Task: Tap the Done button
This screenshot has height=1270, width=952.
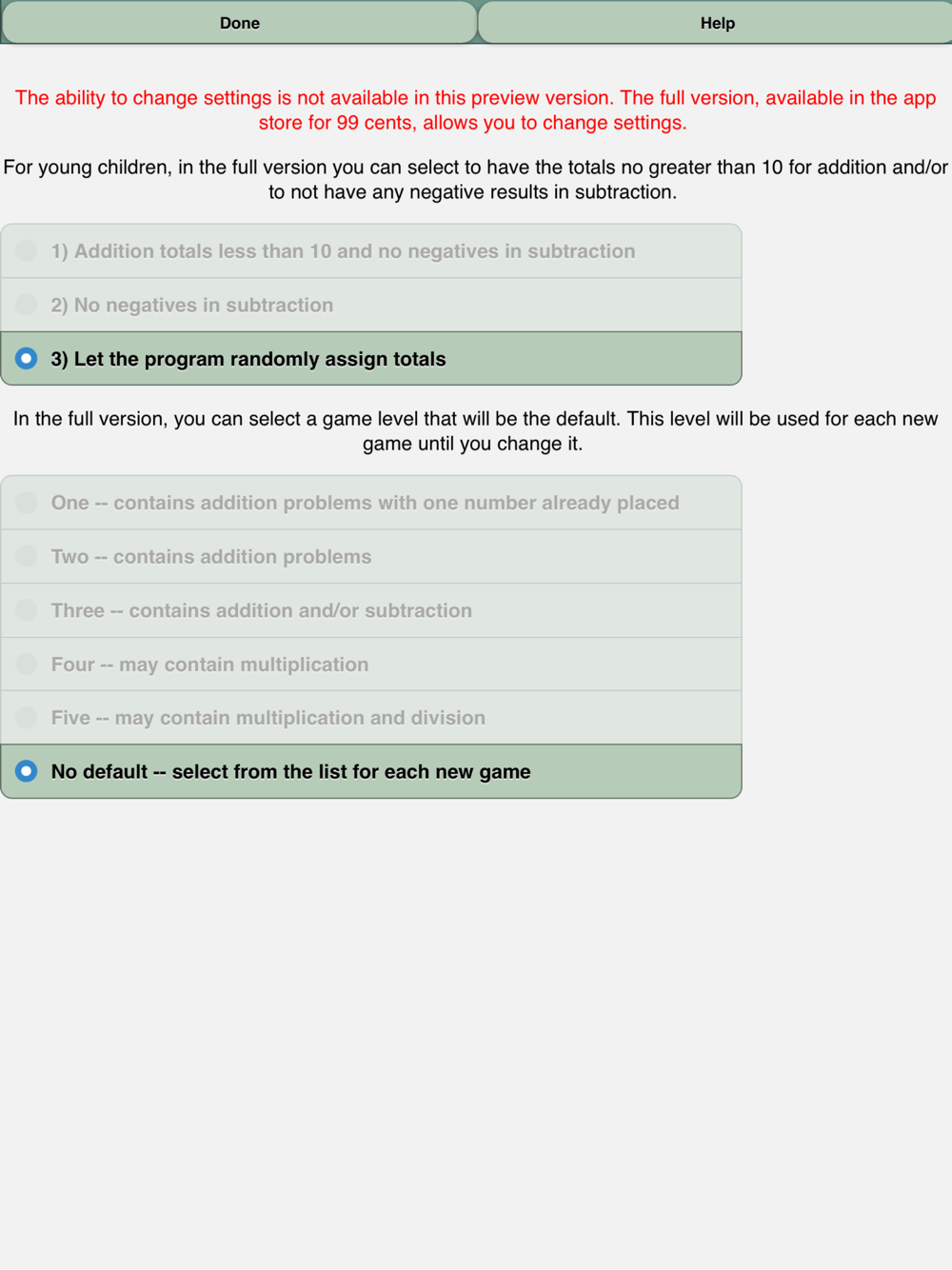Action: click(239, 23)
